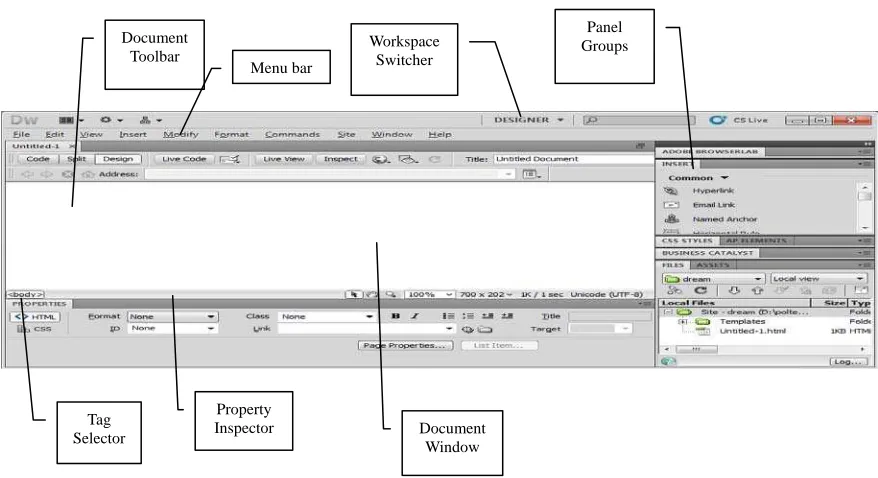Image resolution: width=878 pixels, height=478 pixels.
Task: Switch to Split view
Action: click(77, 159)
